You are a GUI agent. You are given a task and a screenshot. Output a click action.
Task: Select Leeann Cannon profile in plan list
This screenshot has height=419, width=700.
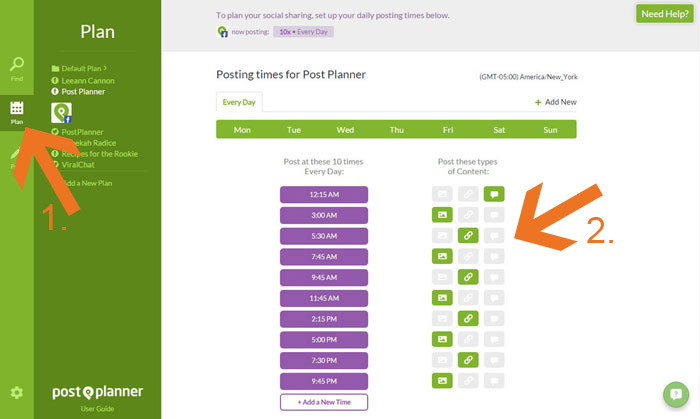click(x=83, y=81)
